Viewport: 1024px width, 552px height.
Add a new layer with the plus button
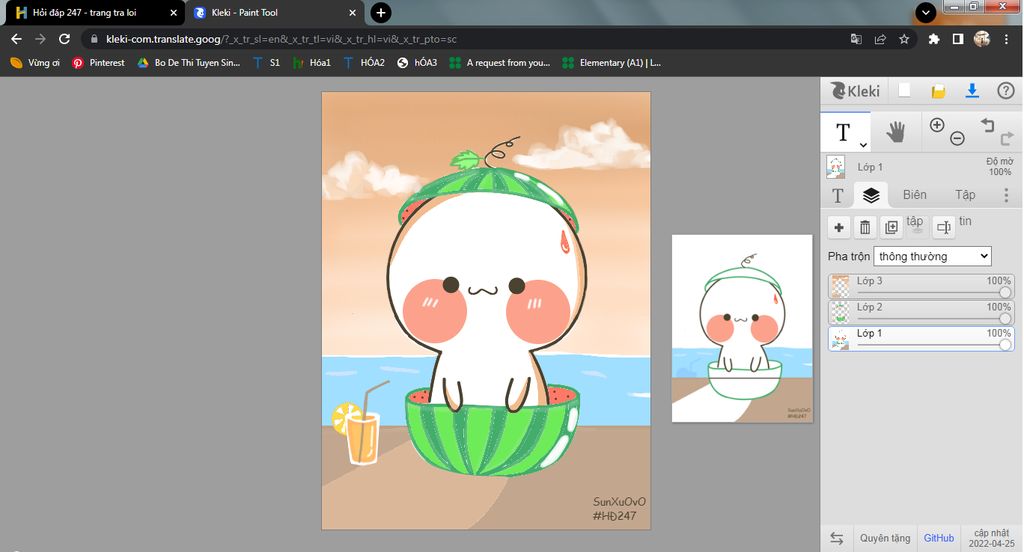pyautogui.click(x=839, y=227)
